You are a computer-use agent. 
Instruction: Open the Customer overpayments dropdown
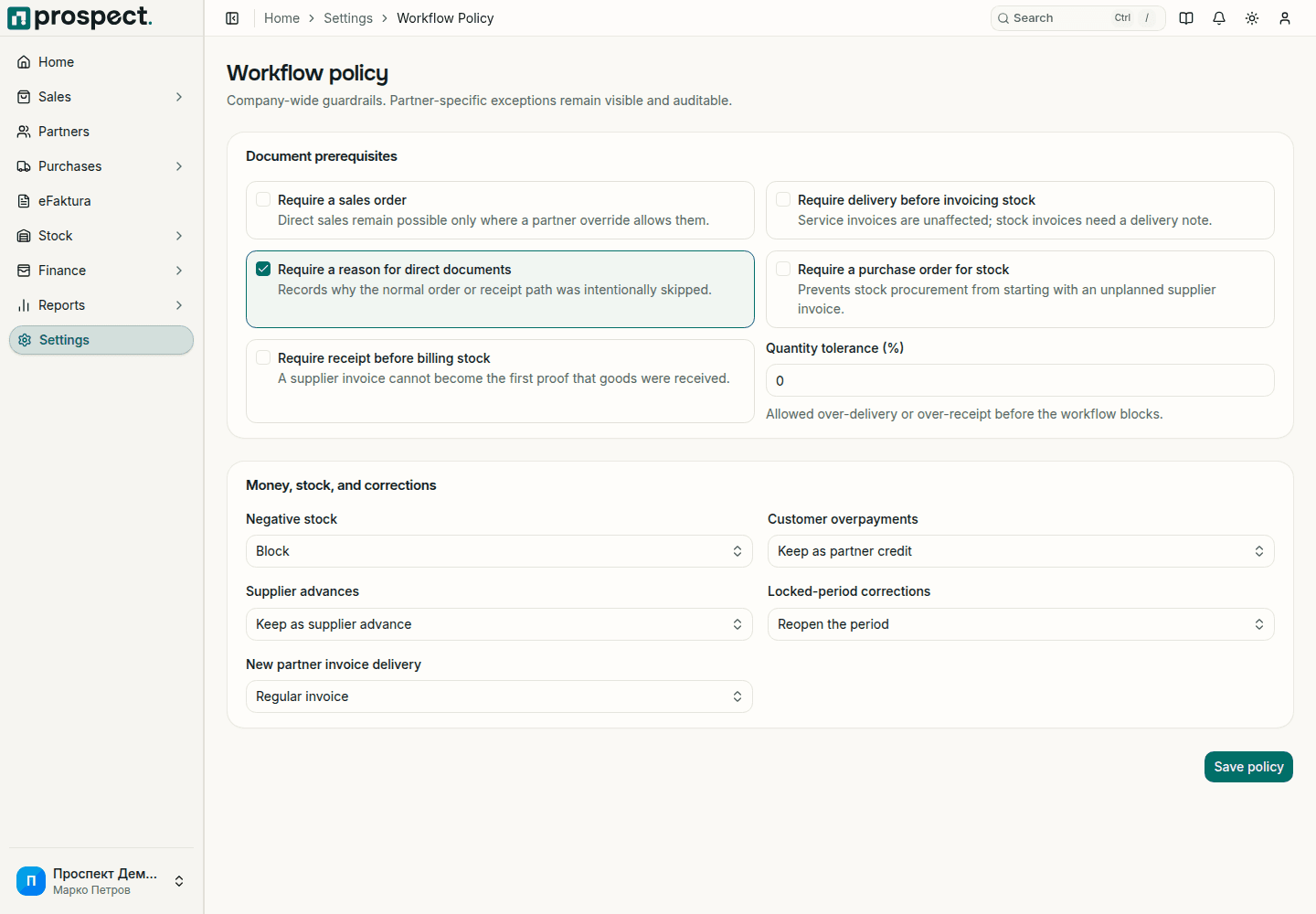(1021, 551)
